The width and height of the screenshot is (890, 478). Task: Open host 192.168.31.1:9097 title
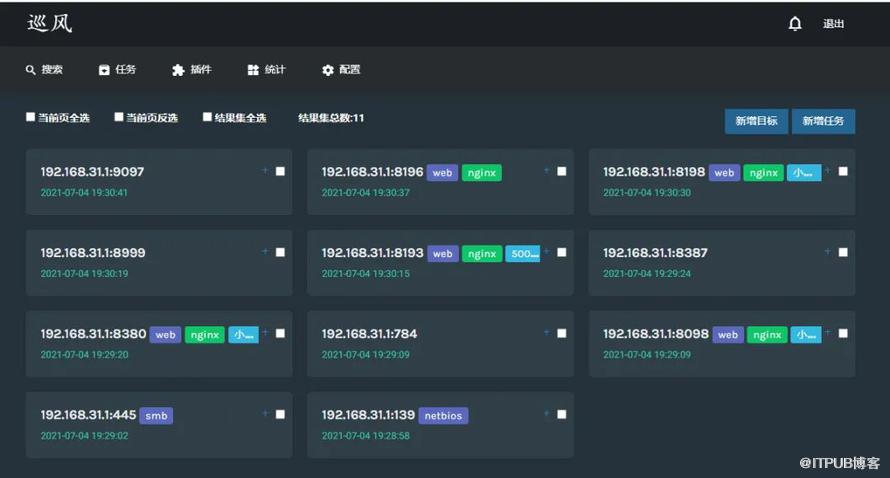(92, 171)
